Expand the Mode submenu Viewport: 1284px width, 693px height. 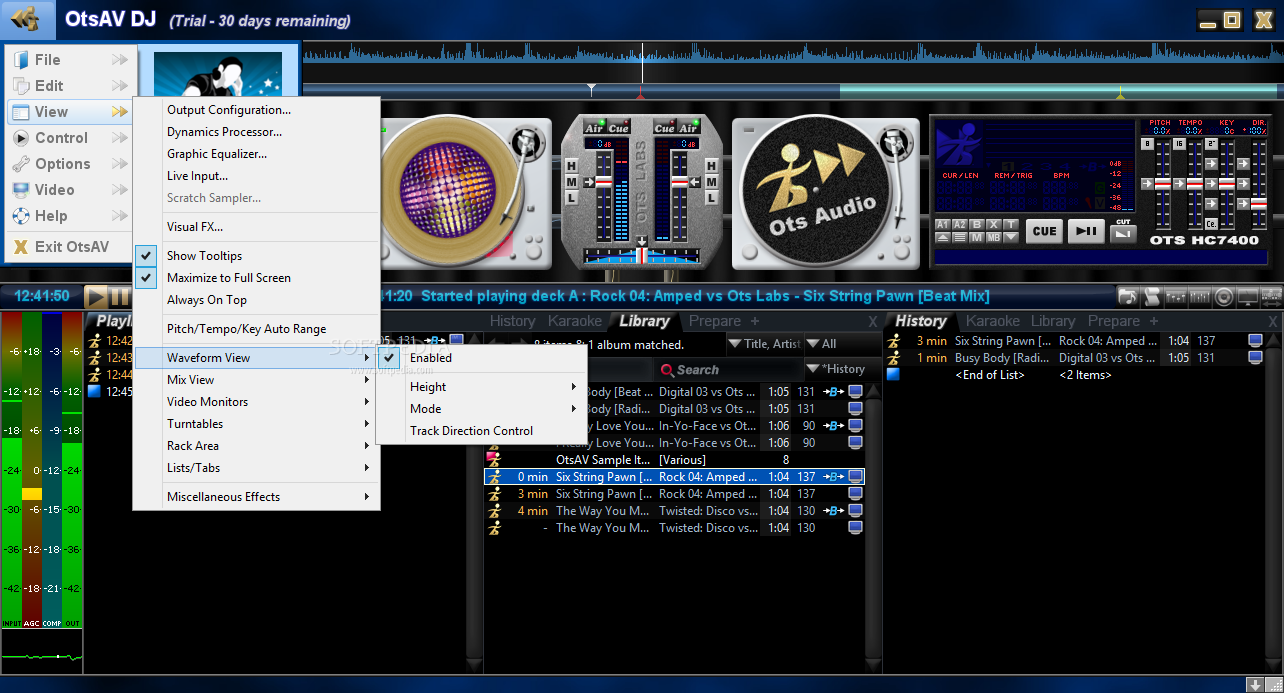pos(481,409)
